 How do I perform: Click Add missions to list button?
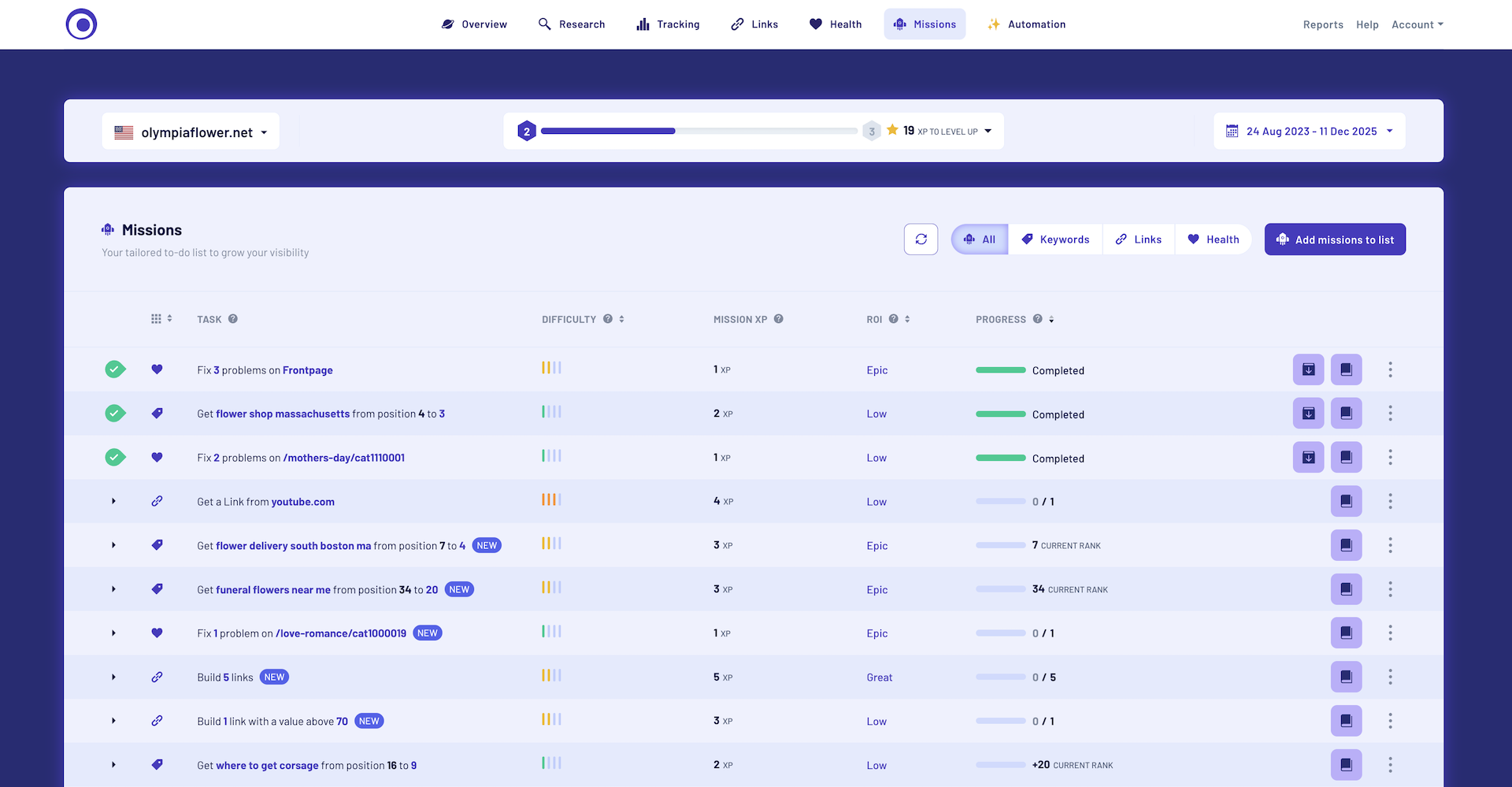click(x=1335, y=239)
